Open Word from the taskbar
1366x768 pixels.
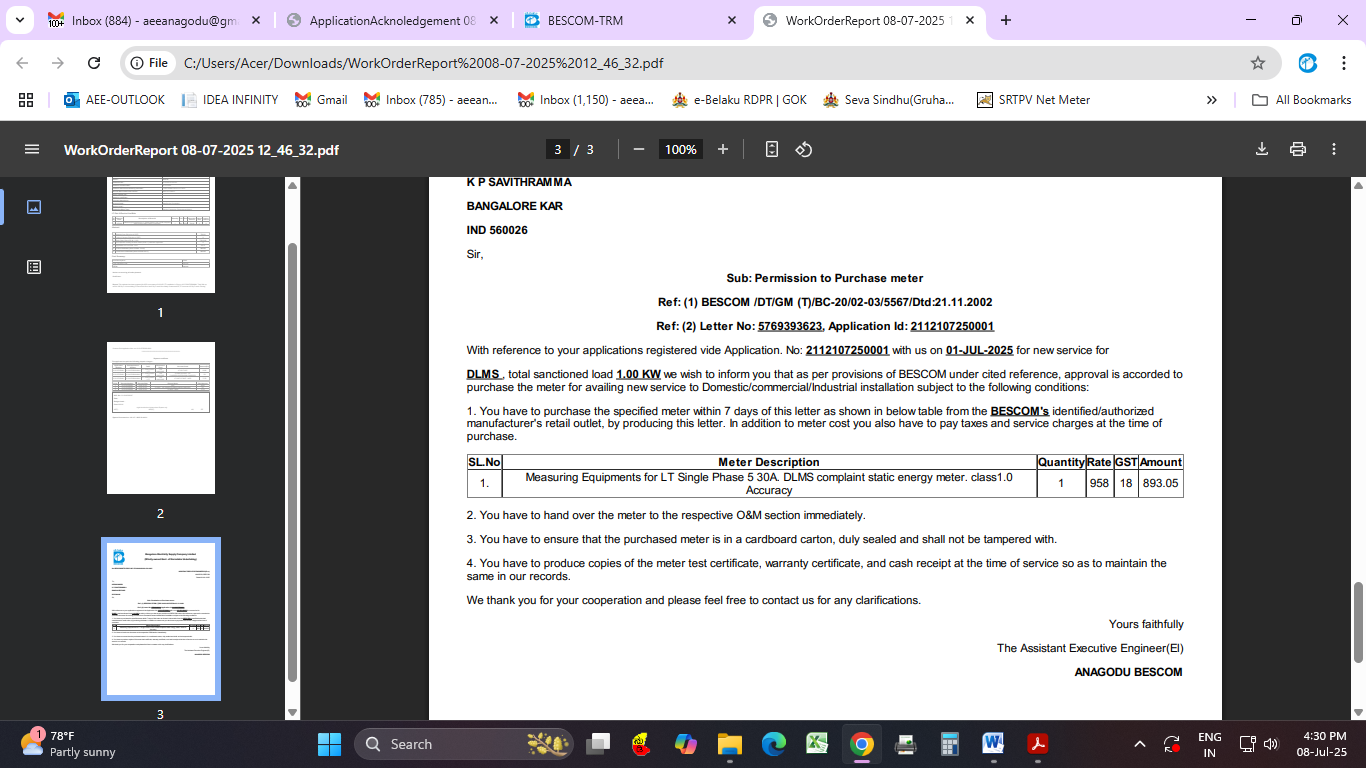[x=993, y=744]
